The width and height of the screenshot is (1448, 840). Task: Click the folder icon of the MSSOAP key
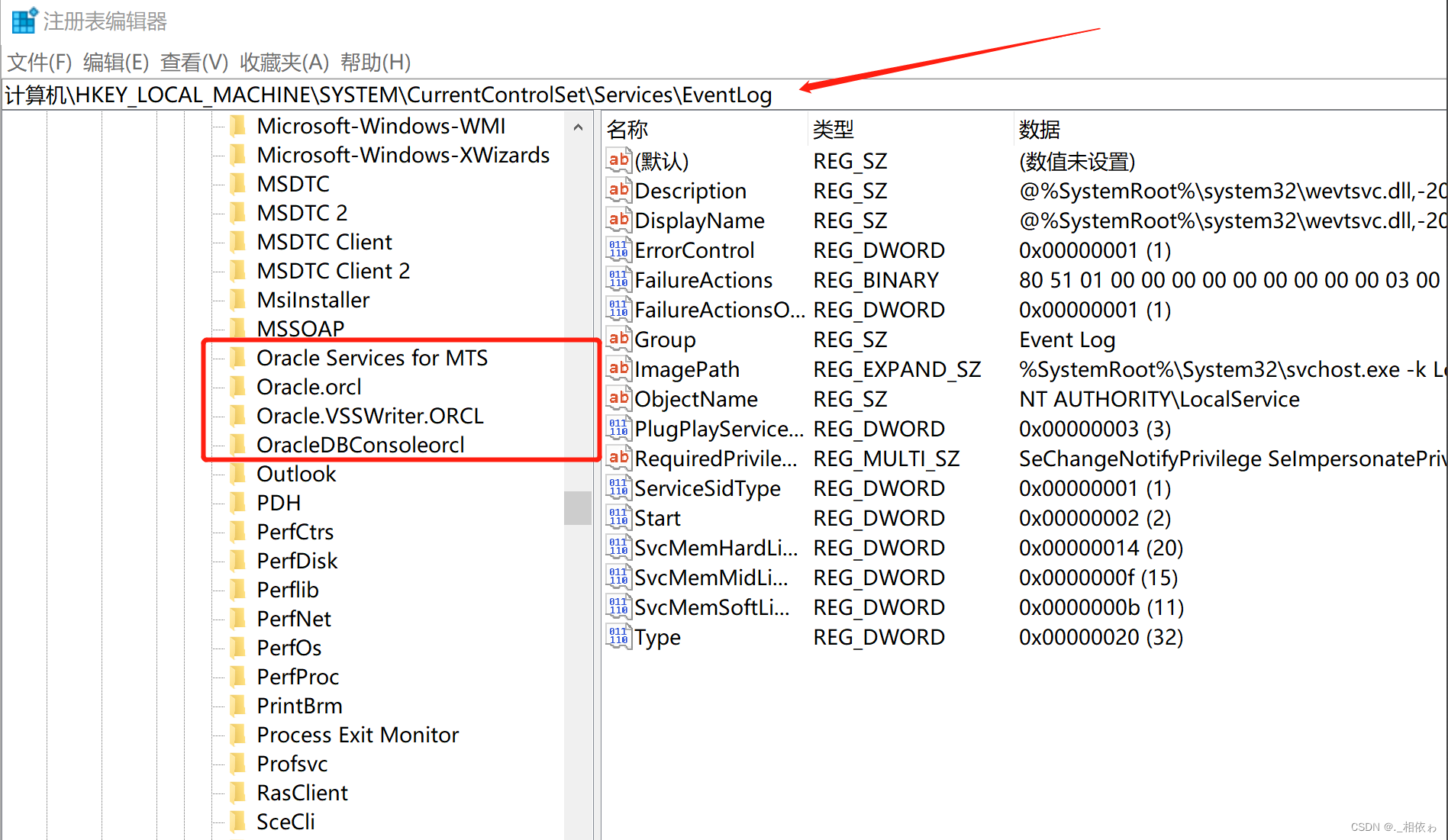click(239, 328)
